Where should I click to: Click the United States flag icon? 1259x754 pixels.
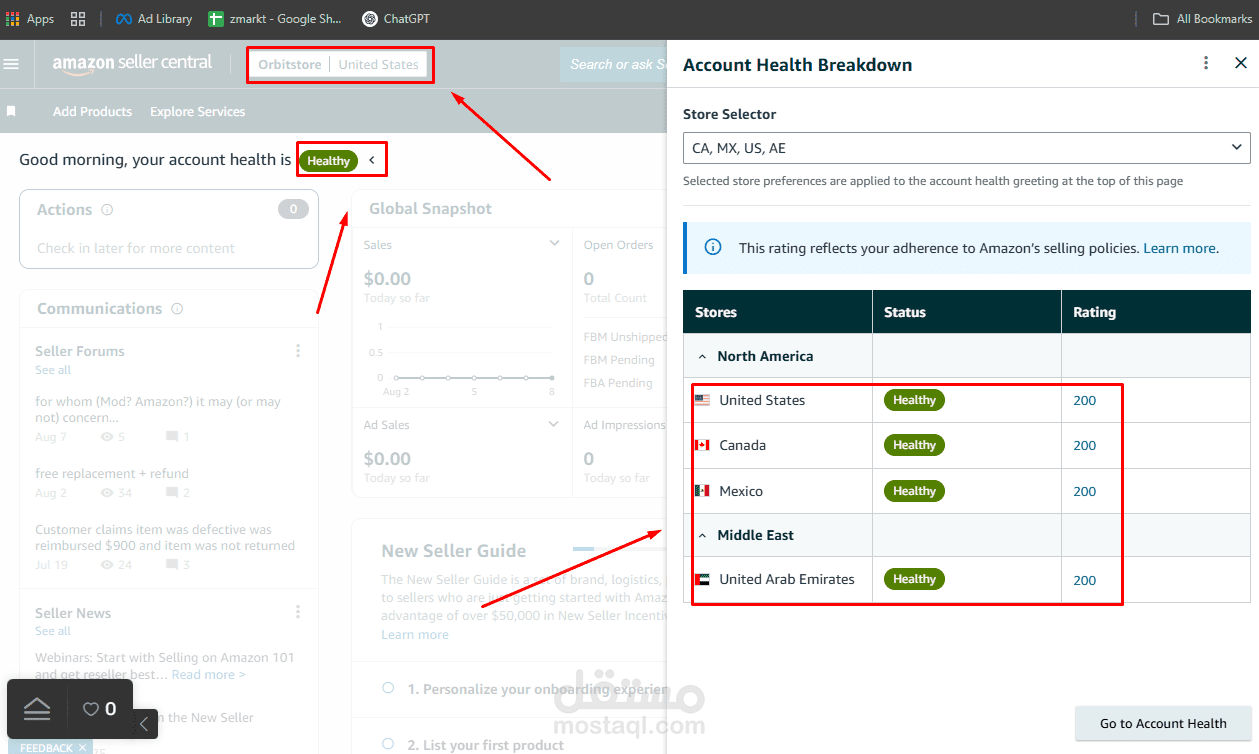tap(702, 400)
